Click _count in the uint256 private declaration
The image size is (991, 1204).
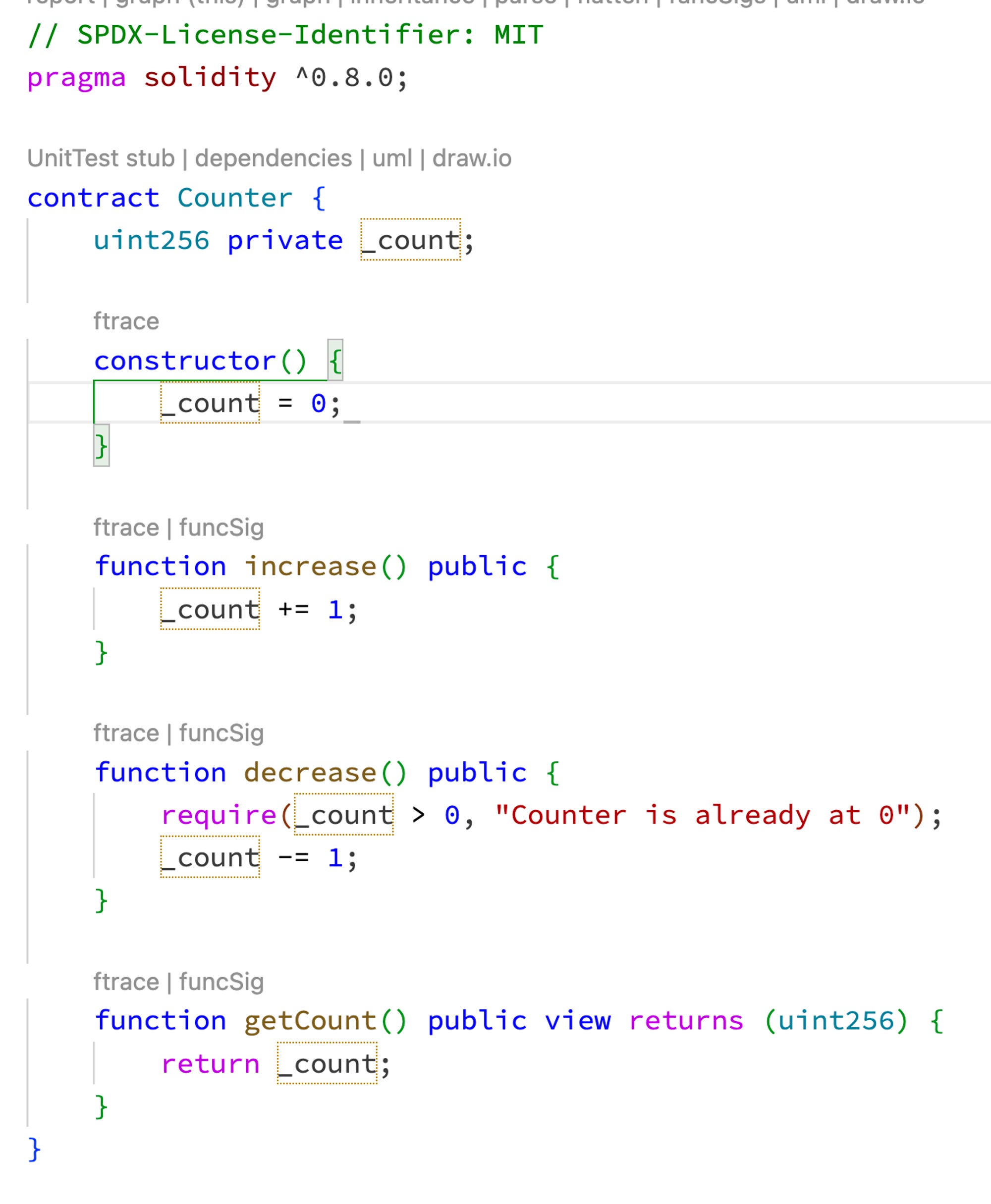click(410, 241)
